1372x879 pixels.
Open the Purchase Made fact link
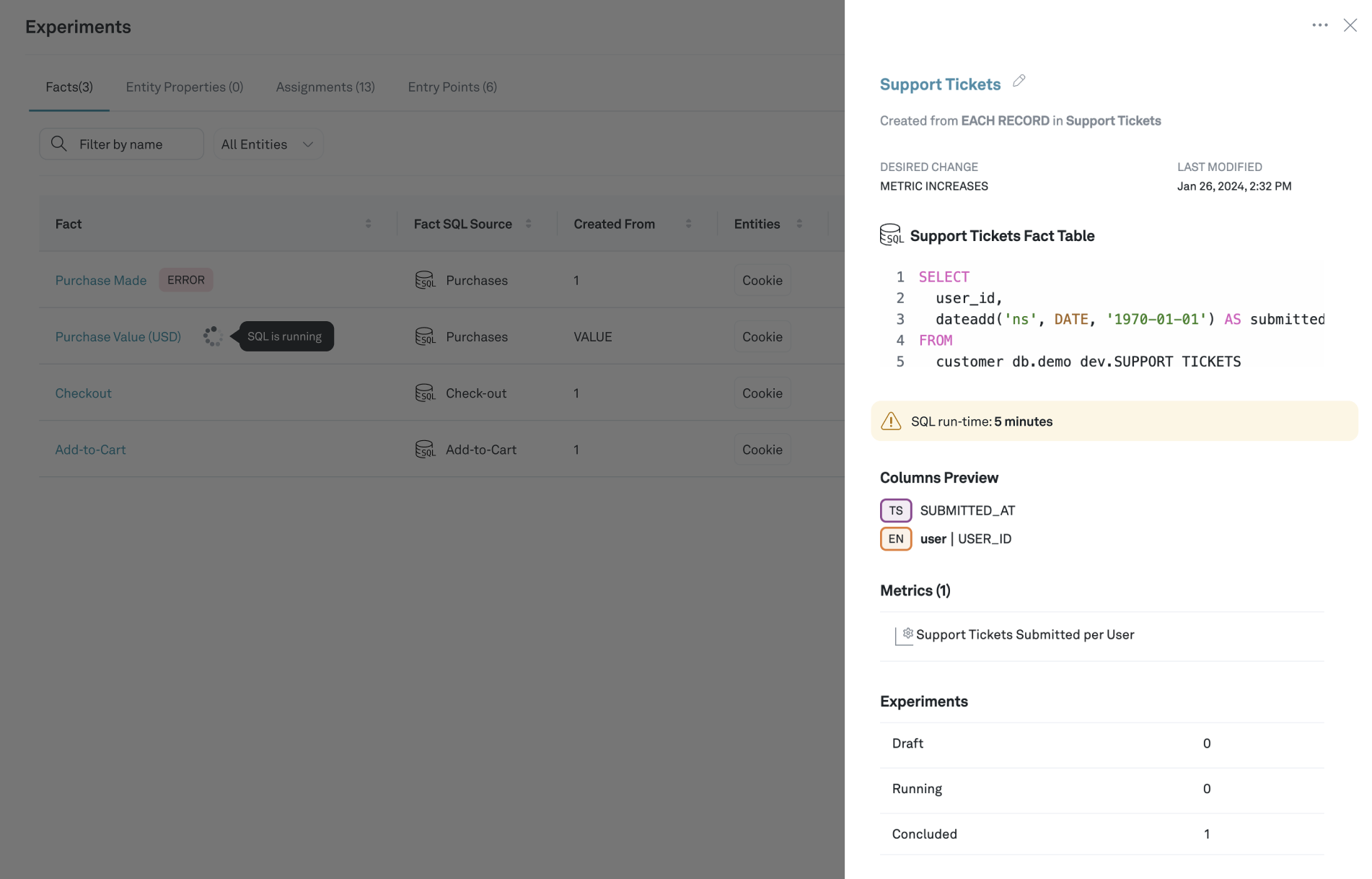click(x=101, y=280)
